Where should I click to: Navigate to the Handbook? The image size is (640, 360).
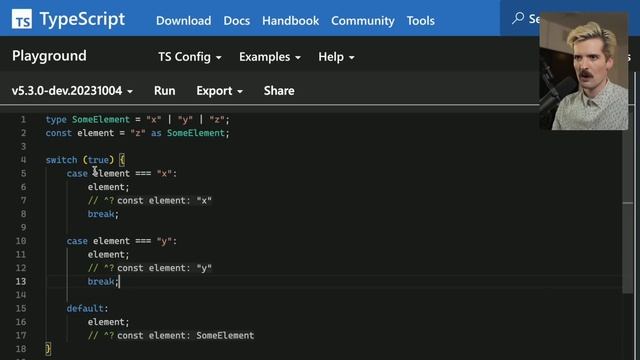tap(291, 20)
